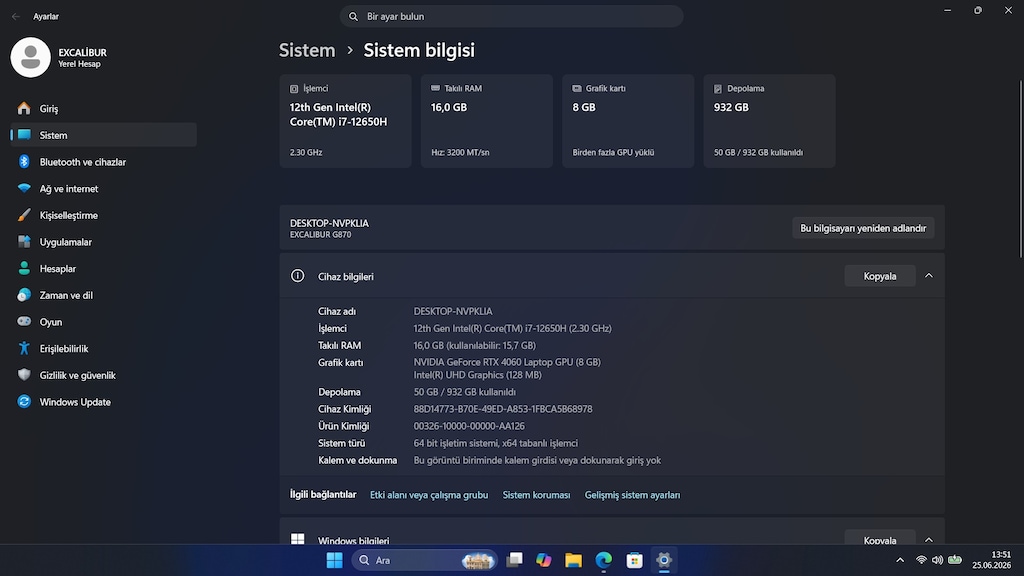
Task: Click the Takılı RAM info card
Action: click(487, 121)
